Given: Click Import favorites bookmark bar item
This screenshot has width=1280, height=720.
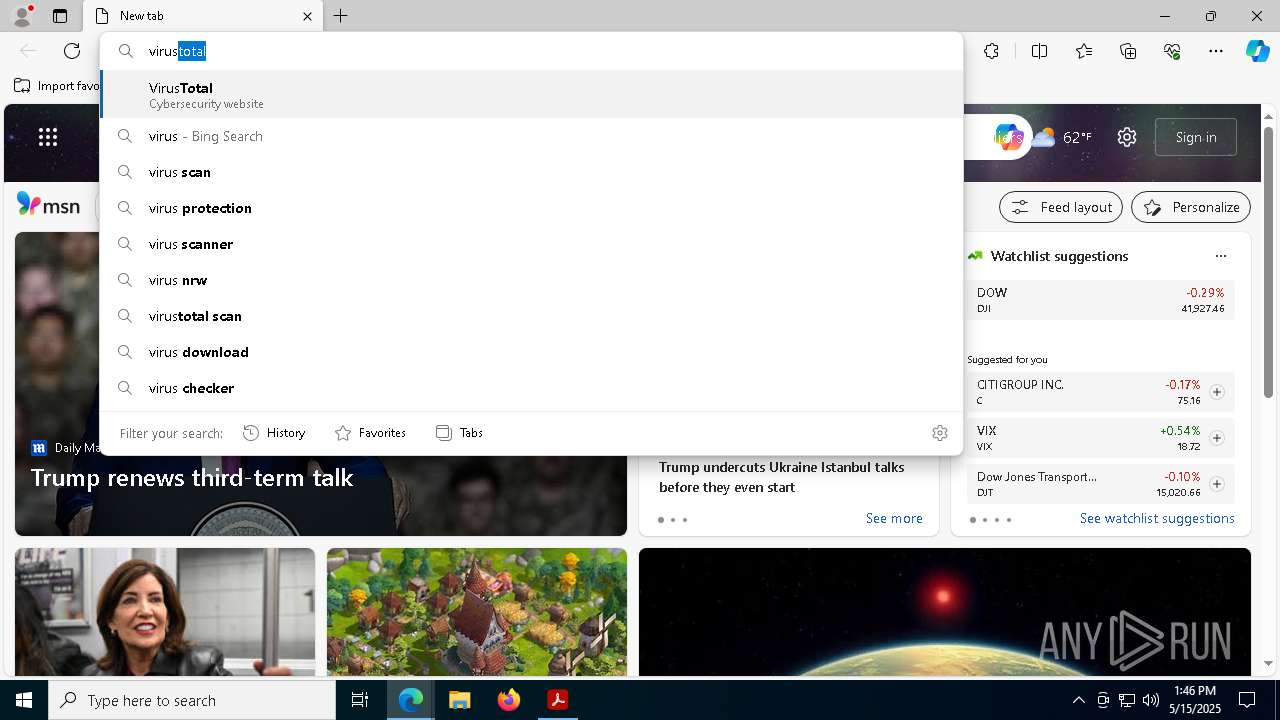Looking at the screenshot, I should click(x=56, y=86).
